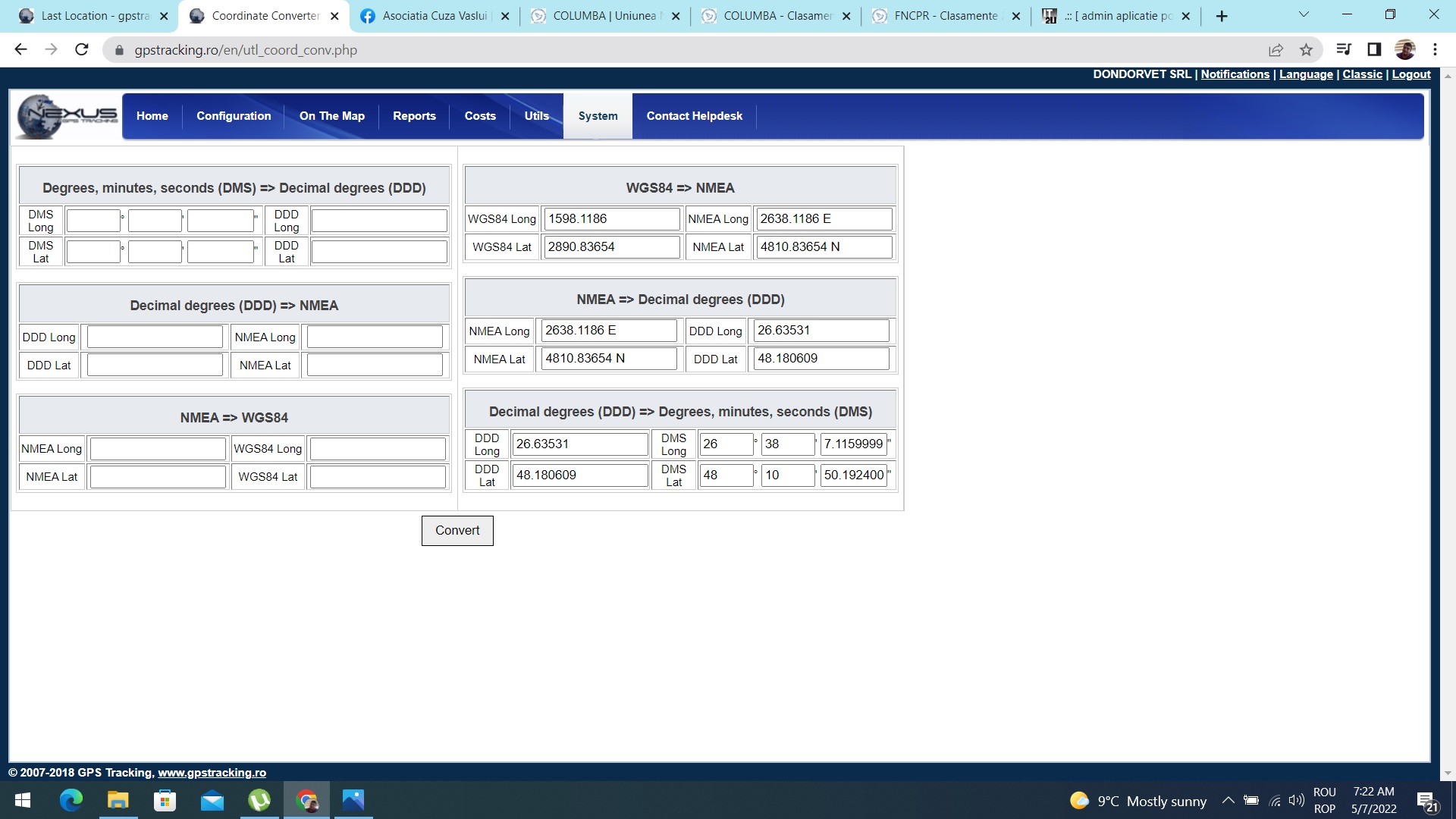This screenshot has height=819, width=1456.
Task: Open Microsoft Edge from the taskbar
Action: [71, 801]
